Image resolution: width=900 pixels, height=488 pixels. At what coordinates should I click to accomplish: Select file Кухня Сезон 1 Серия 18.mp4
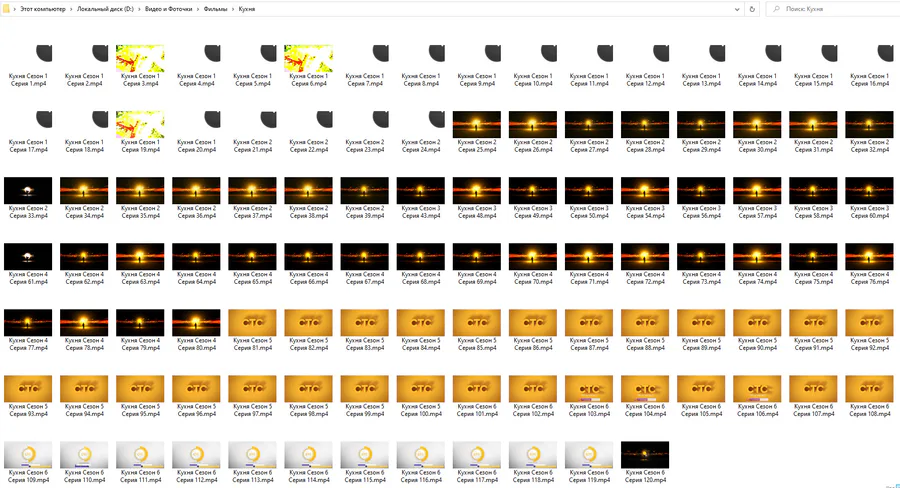click(x=84, y=131)
